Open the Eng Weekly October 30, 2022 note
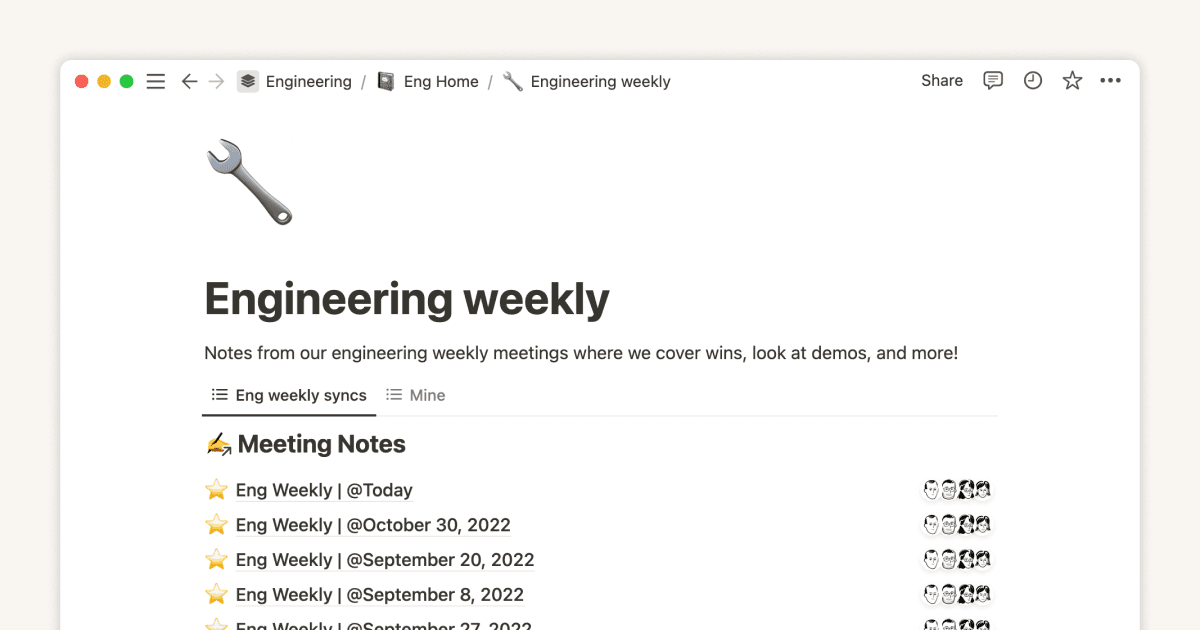1200x630 pixels. pyautogui.click(x=372, y=524)
